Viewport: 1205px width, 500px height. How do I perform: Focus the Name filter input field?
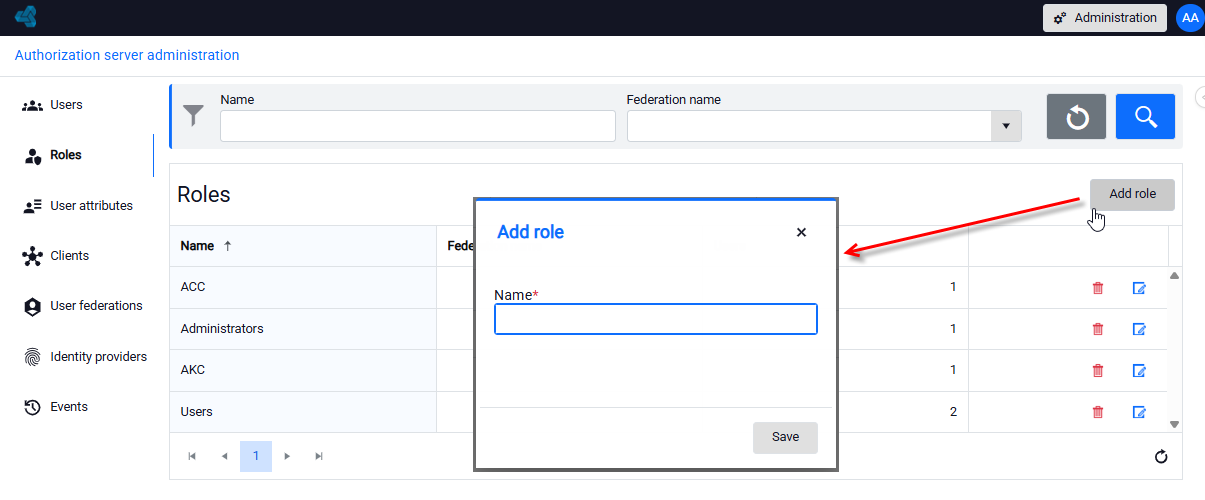(x=418, y=126)
